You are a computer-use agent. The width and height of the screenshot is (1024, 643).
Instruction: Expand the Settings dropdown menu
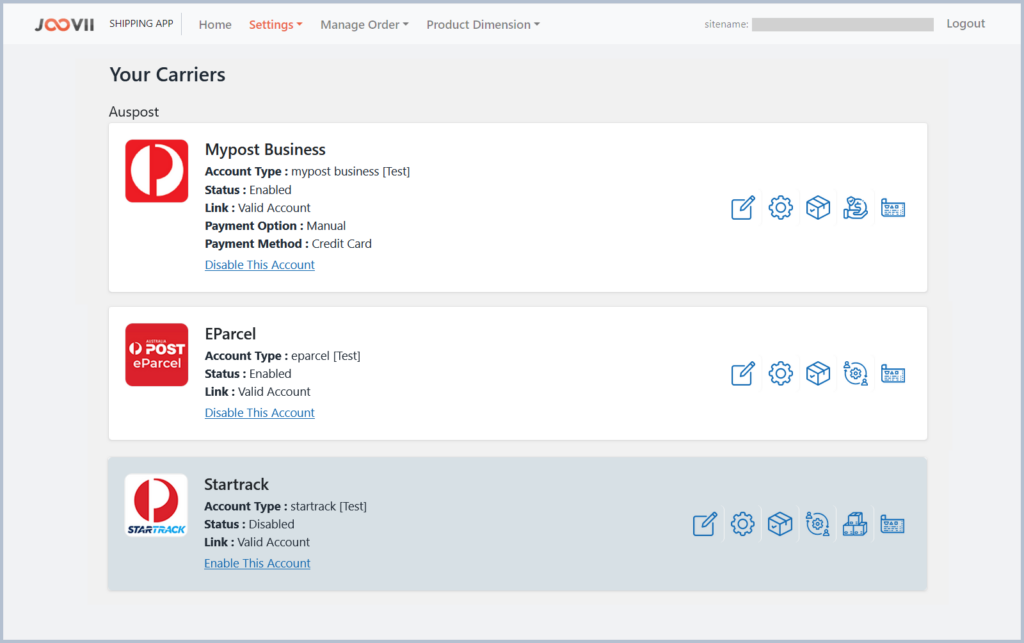click(275, 25)
